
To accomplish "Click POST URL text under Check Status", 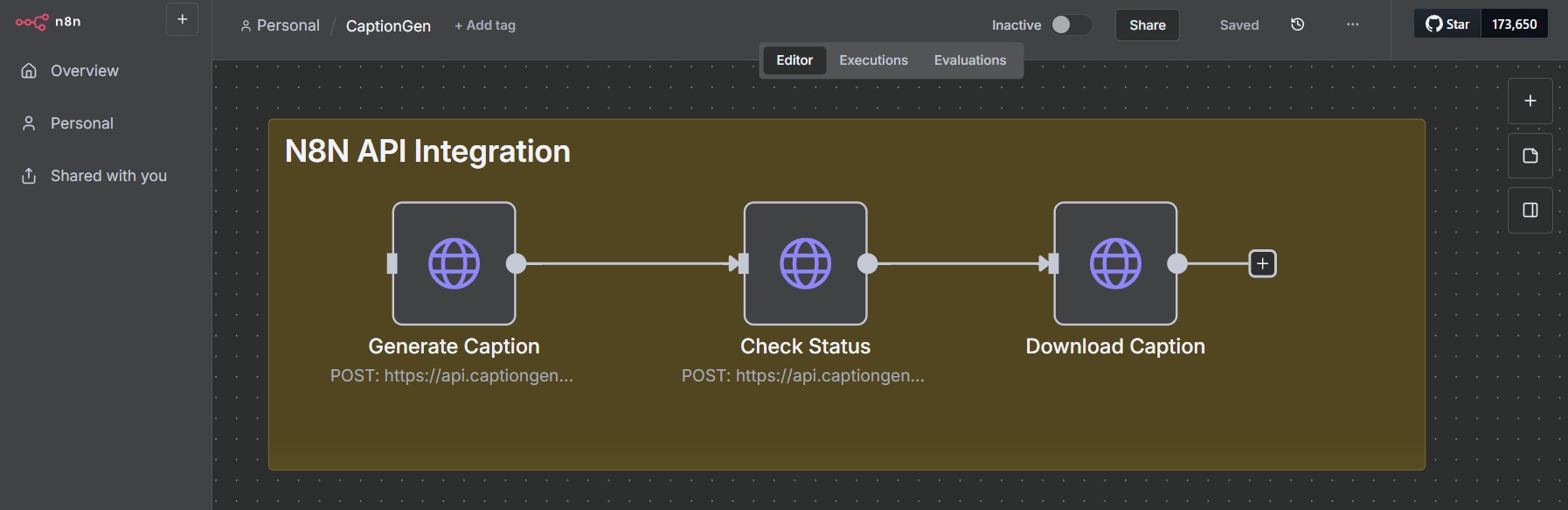I will pos(803,376).
